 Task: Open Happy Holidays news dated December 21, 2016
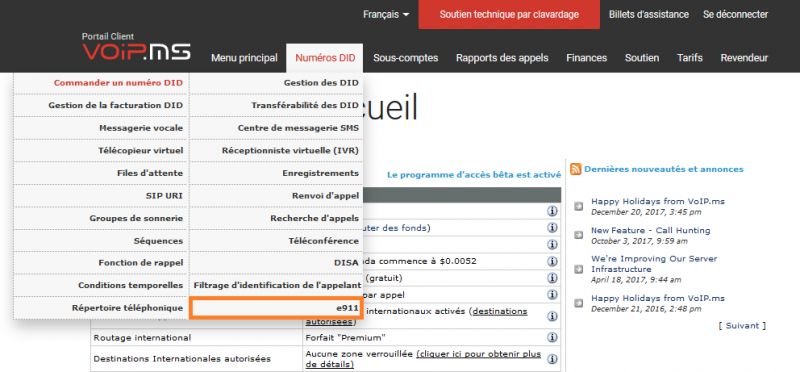658,298
